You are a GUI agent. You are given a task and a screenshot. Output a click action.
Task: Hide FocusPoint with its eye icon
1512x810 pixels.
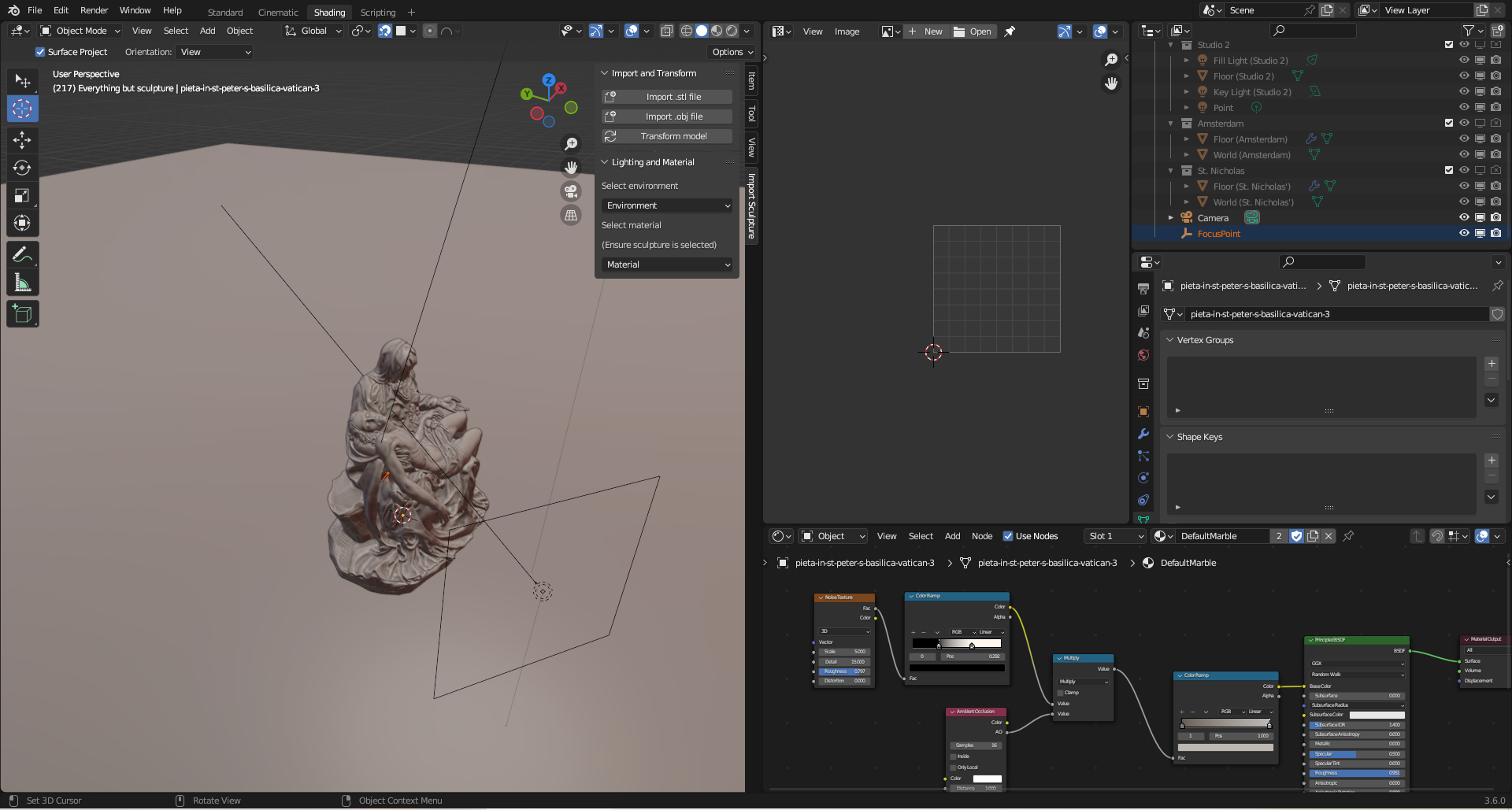[1464, 234]
